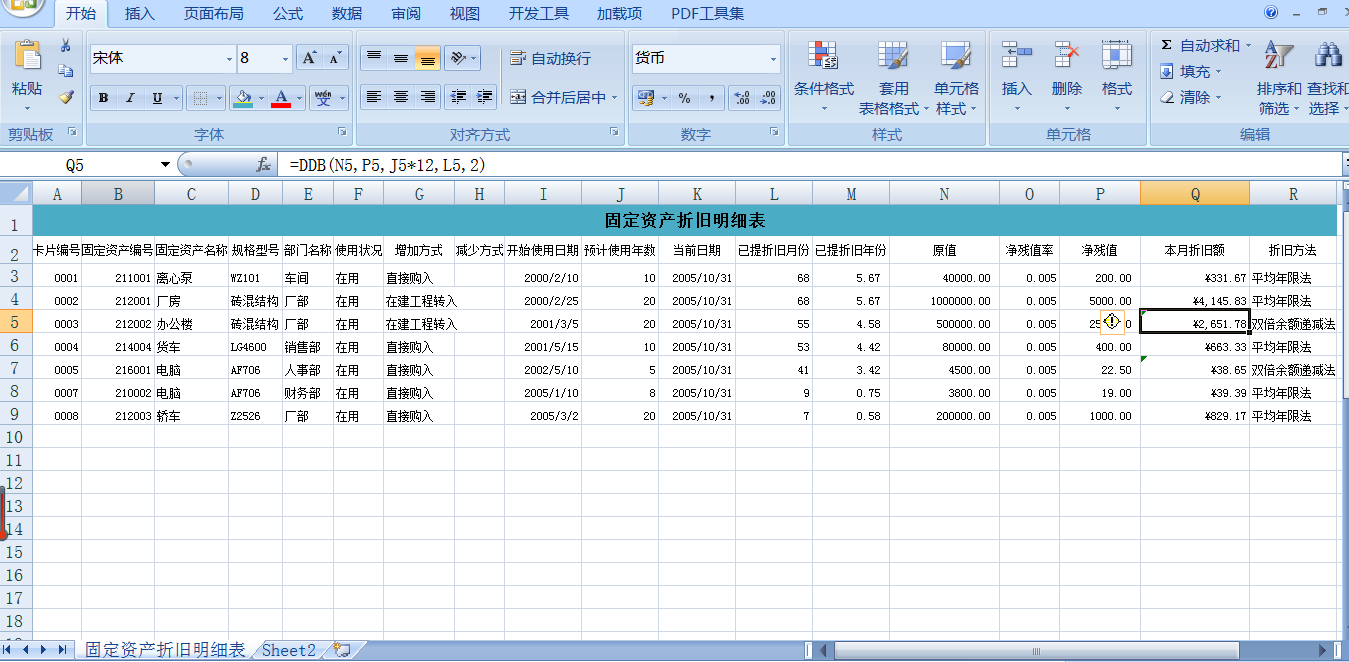The width and height of the screenshot is (1349, 662).
Task: Open the Sheet2 worksheet tab
Action: pyautogui.click(x=289, y=650)
